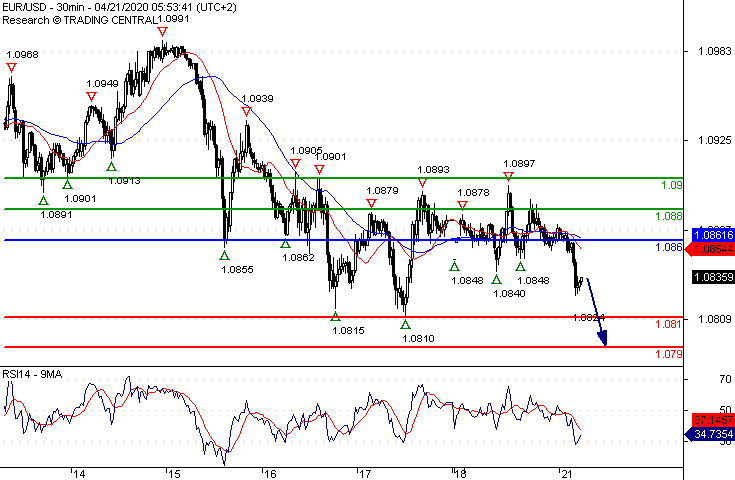Click the green triangle marker above 1.0891
The width and height of the screenshot is (735, 480).
(43, 201)
